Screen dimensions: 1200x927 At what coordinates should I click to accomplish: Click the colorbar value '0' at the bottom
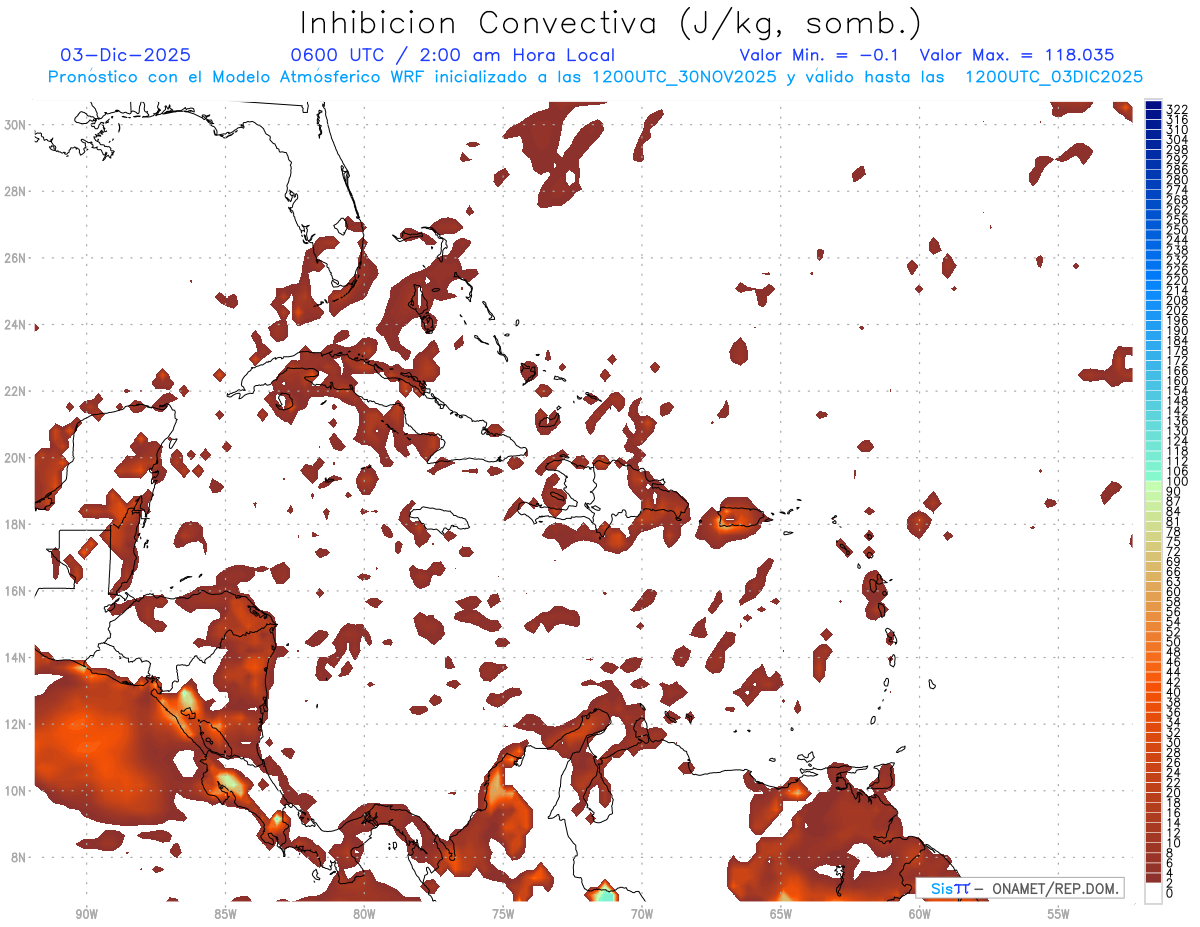coord(1170,893)
